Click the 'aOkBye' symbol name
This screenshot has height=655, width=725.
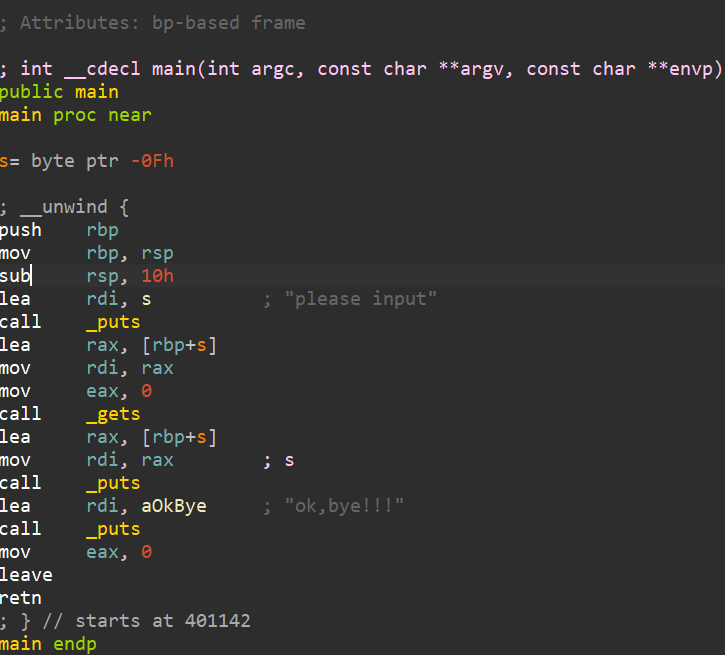(x=174, y=506)
